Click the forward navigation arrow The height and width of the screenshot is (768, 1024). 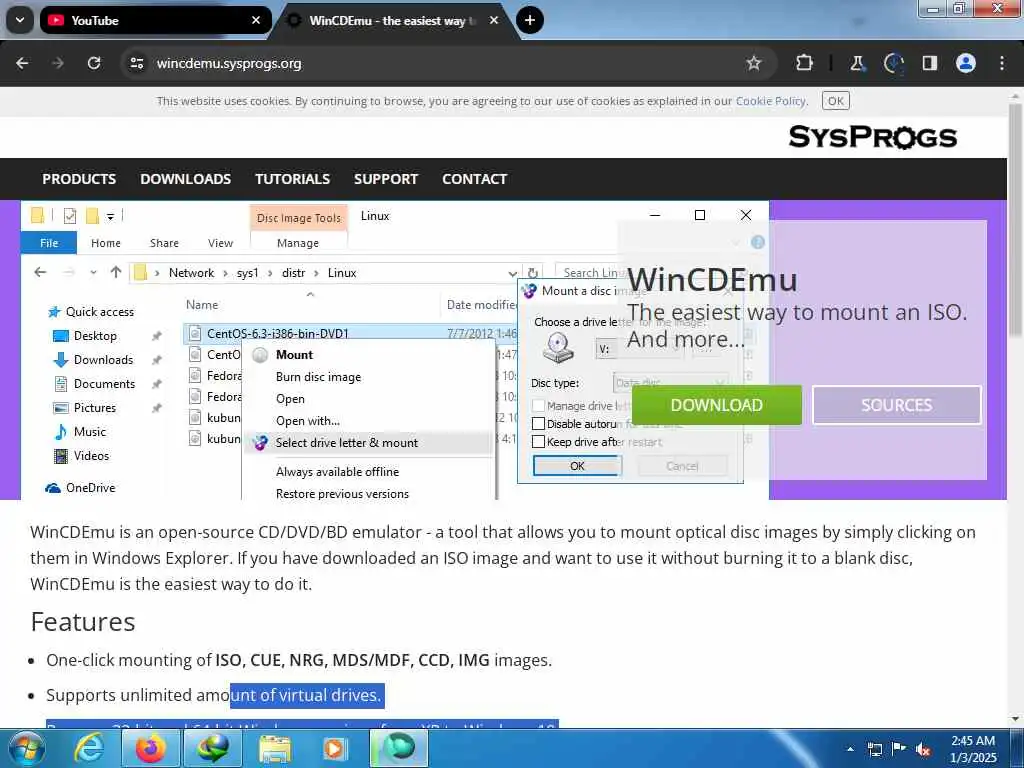(58, 63)
